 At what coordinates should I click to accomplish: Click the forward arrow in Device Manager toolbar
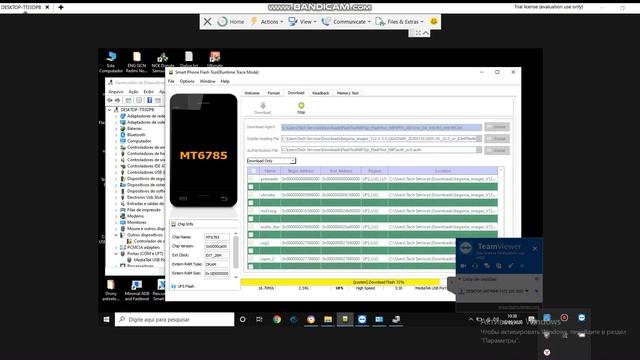(x=118, y=100)
